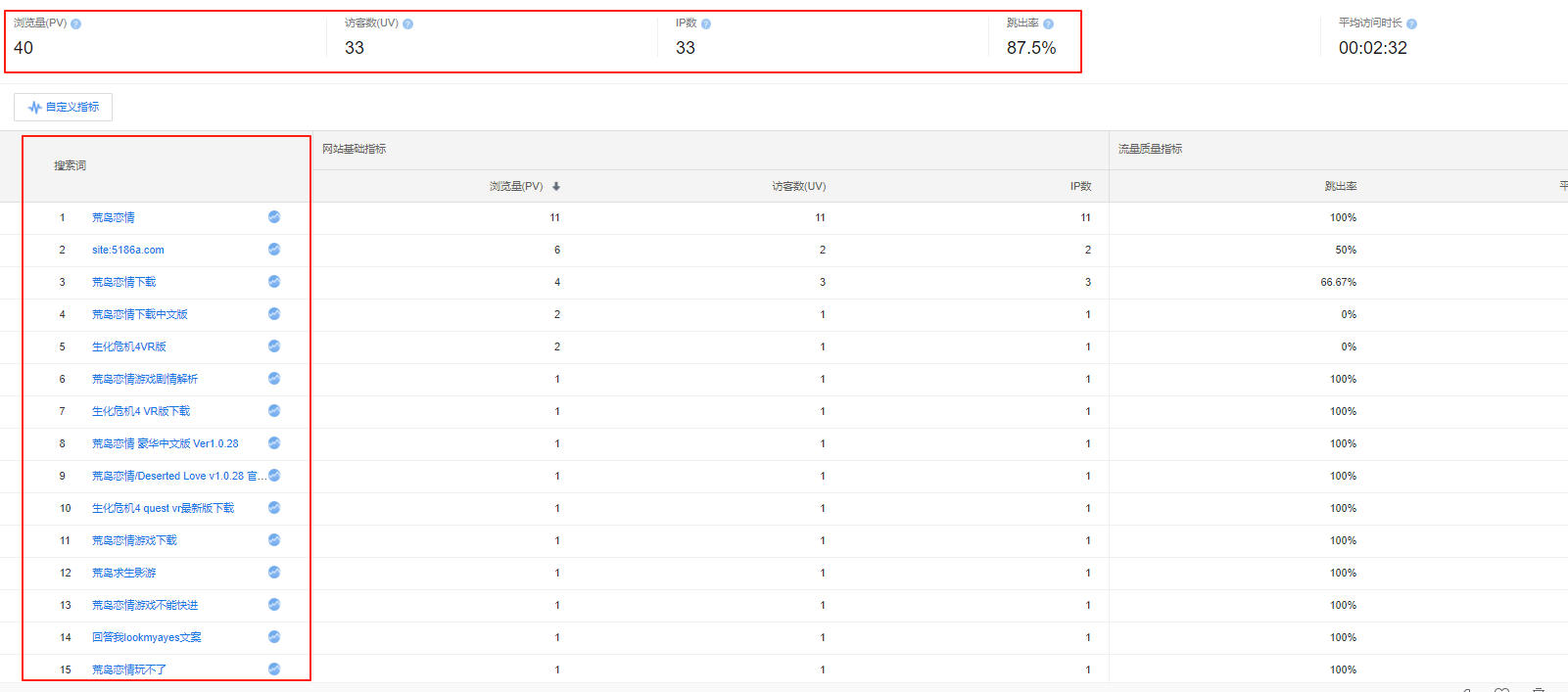Viewport: 1568px width, 692px height.
Task: Click trend icon for 荒岛求生影游 row
Action: tap(274, 573)
